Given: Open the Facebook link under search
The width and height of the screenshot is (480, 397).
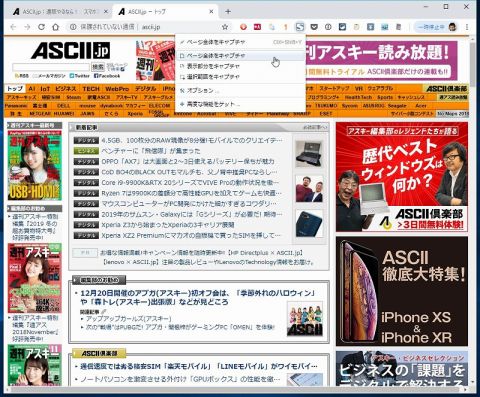Looking at the screenshot, I should [107, 76].
